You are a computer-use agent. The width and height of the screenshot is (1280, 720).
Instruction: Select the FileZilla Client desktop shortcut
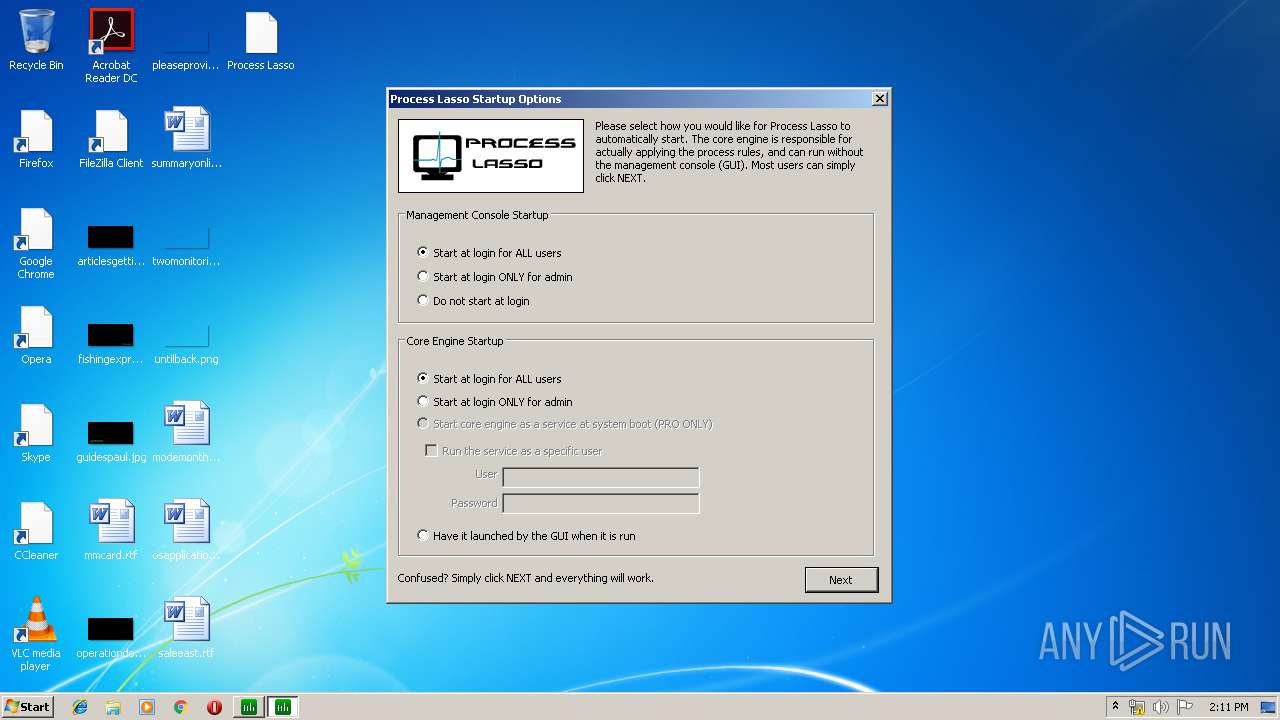pos(111,138)
